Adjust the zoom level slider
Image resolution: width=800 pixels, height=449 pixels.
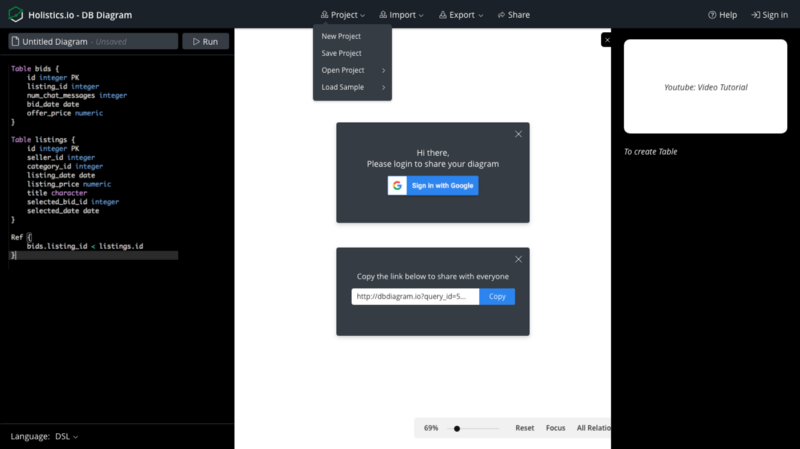(457, 429)
